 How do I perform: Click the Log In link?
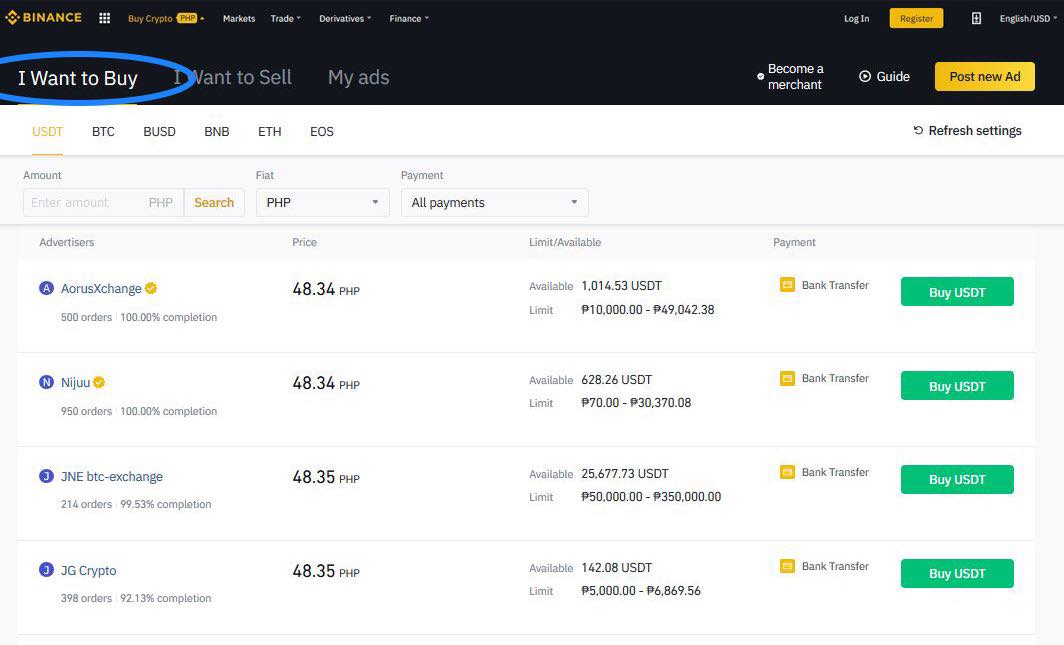[856, 18]
